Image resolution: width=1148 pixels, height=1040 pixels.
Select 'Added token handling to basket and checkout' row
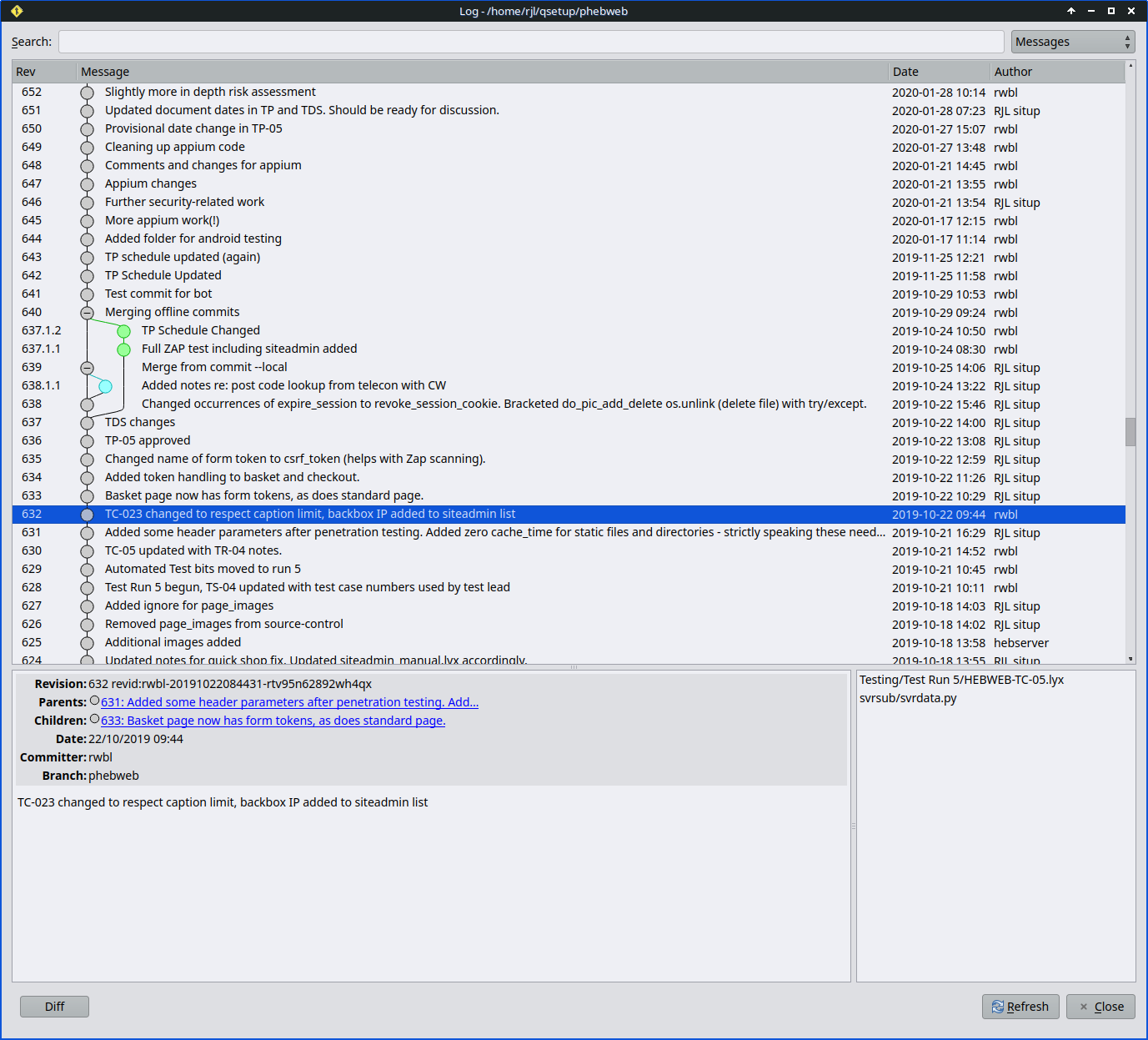569,477
